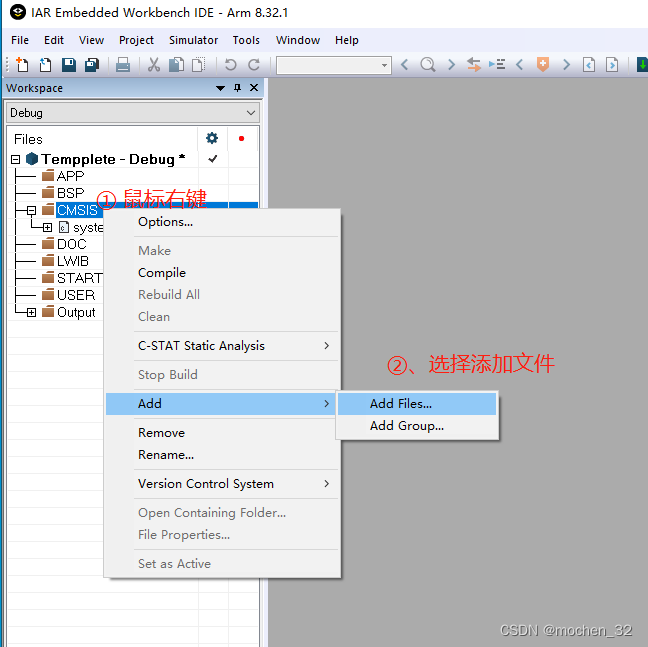Viewport: 648px width, 647px height.
Task: Pin the Workspace panel
Action: click(x=237, y=88)
